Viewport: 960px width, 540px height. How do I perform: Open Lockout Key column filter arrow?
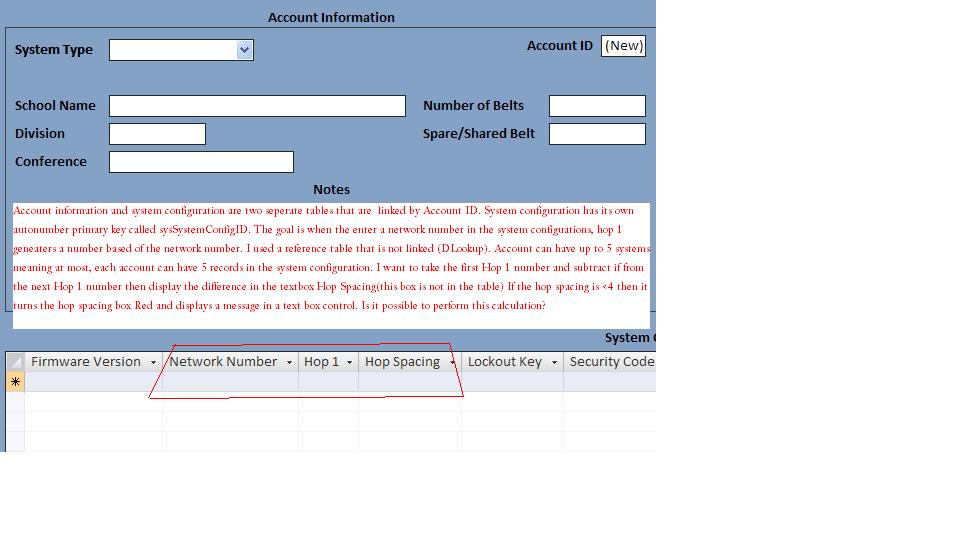pos(554,362)
